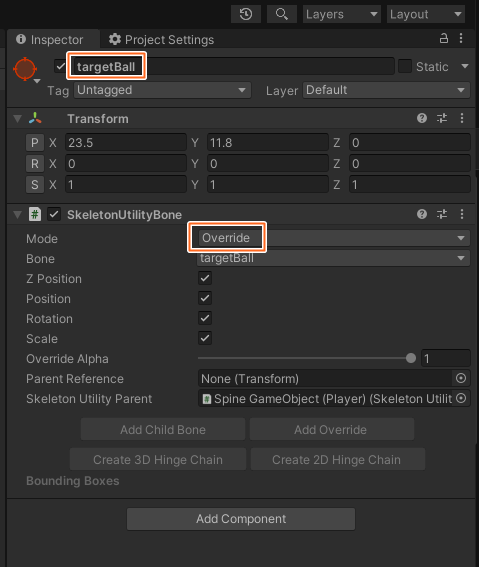Image resolution: width=479 pixels, height=567 pixels.
Task: Open Transform presets slider icon
Action: (442, 118)
